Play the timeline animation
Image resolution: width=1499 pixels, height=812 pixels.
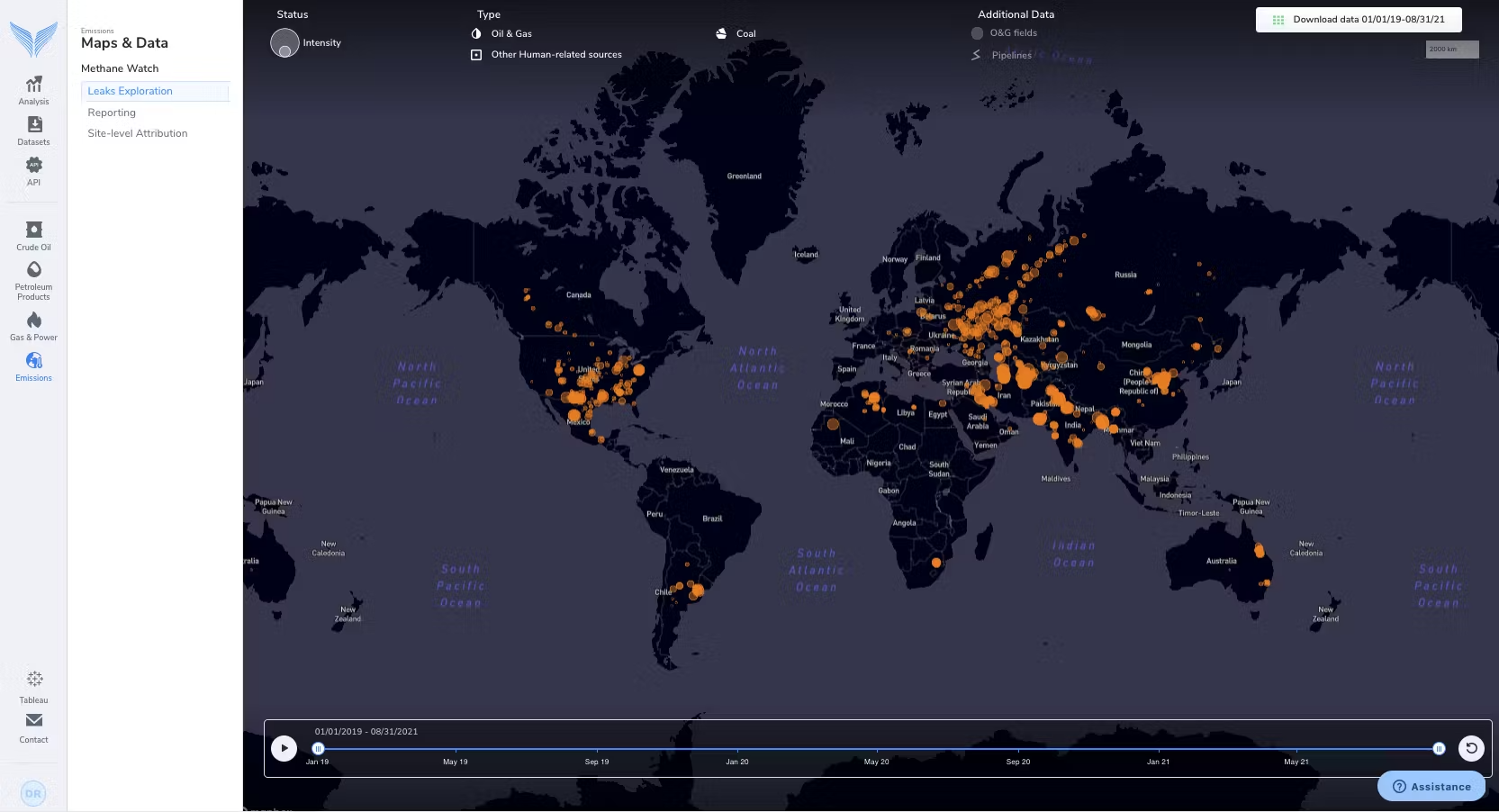click(x=284, y=748)
